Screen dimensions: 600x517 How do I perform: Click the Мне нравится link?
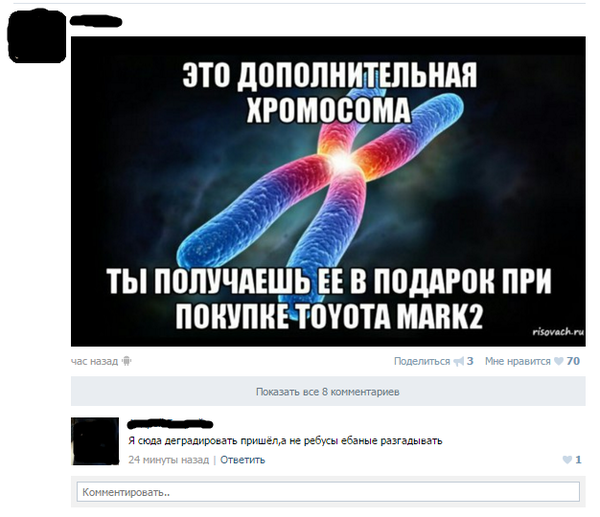click(518, 361)
